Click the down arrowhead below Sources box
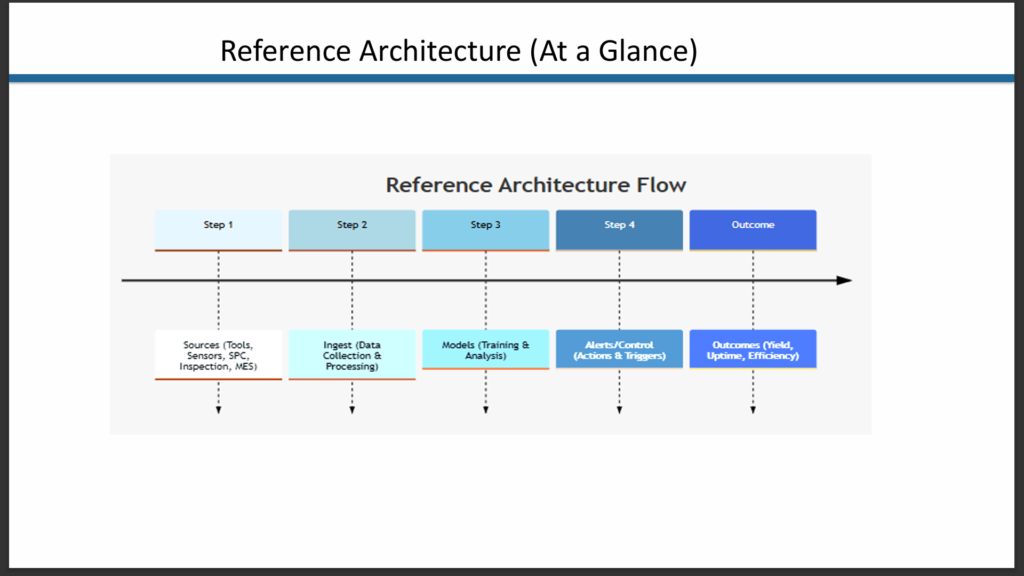 pos(218,410)
